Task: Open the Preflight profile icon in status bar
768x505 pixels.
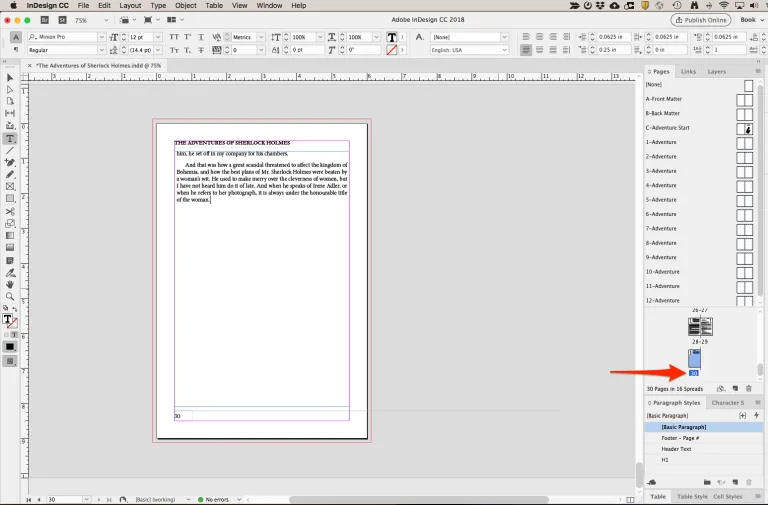Action: pyautogui.click(x=123, y=499)
